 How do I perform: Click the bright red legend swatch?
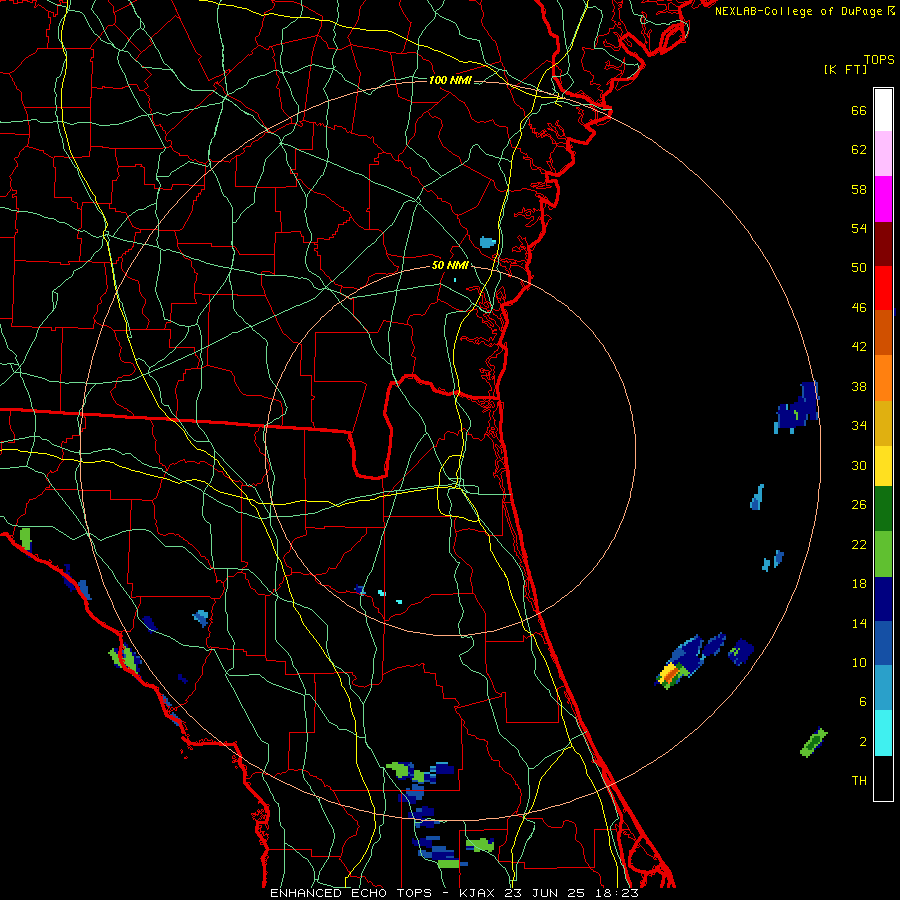[883, 288]
